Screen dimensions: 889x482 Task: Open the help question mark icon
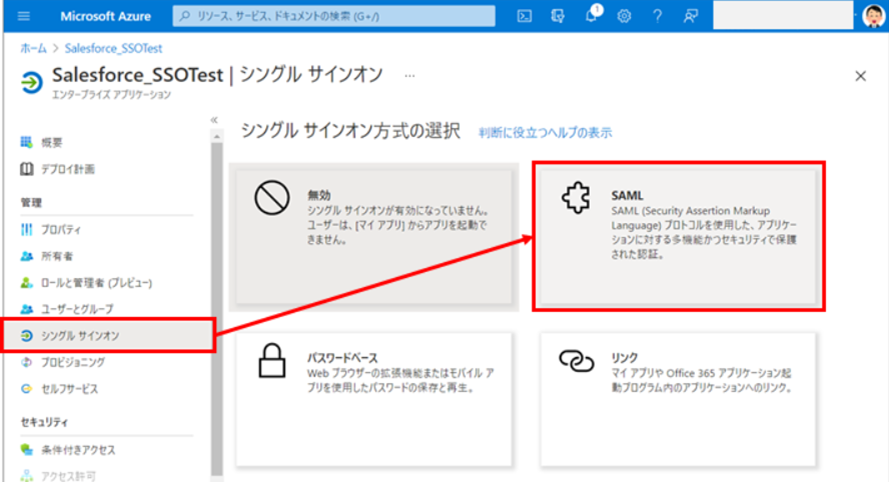coord(657,16)
